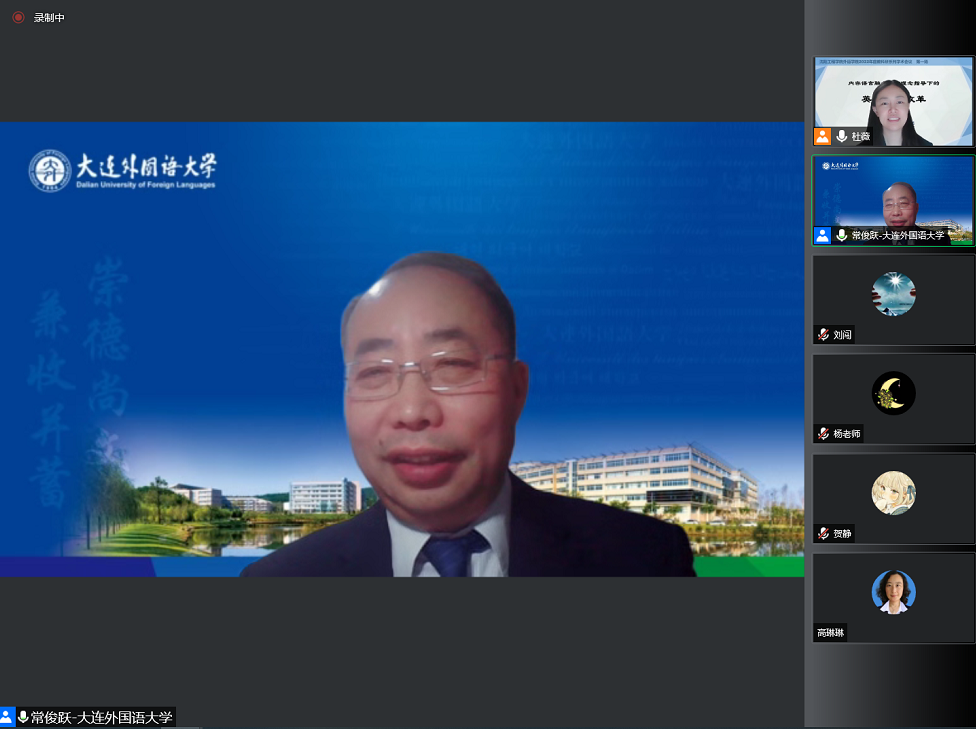Click the muted microphone icon beside 贺静
This screenshot has width=976, height=729.
point(823,534)
